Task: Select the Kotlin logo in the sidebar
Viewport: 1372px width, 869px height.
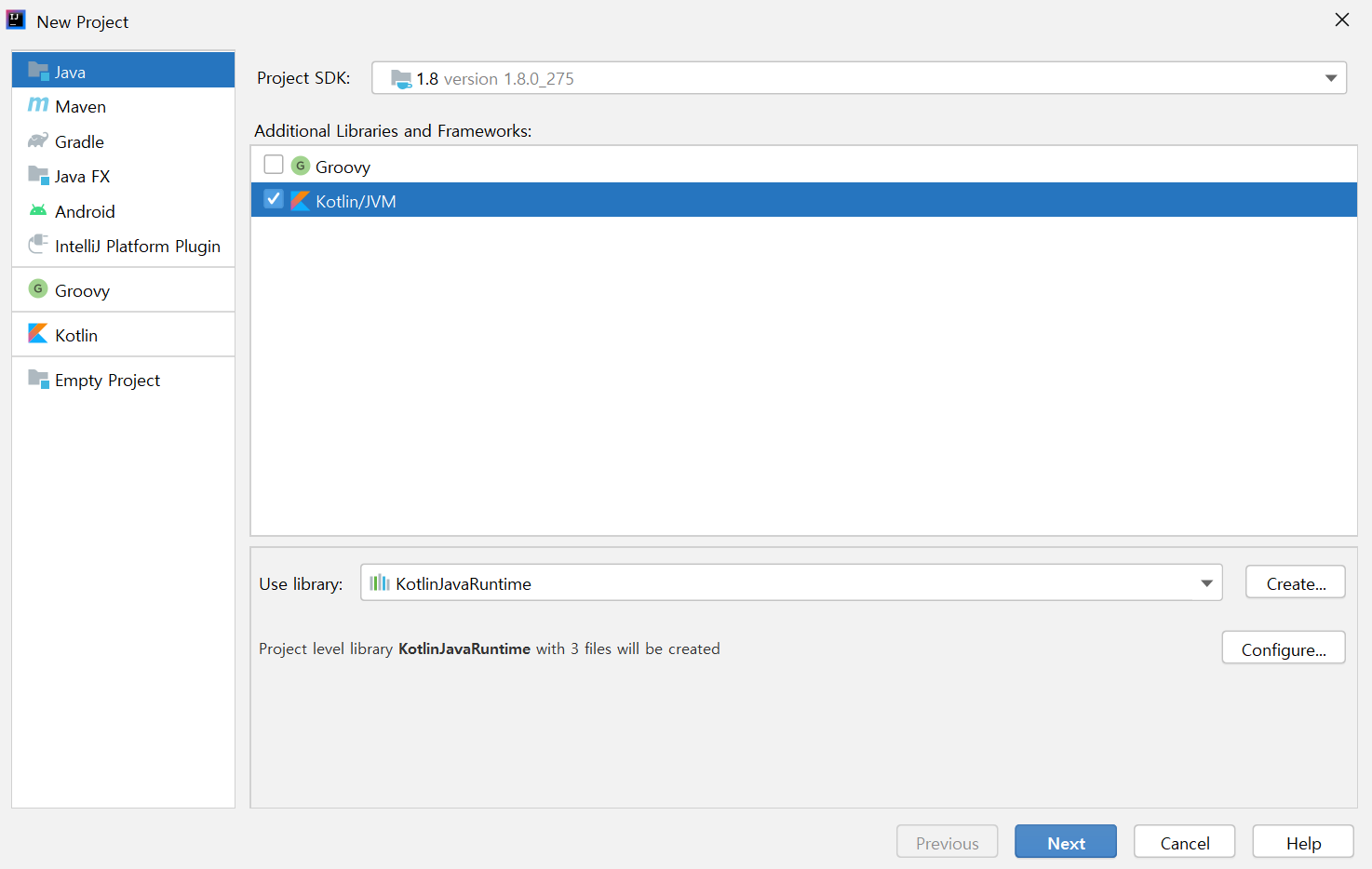Action: click(x=38, y=333)
